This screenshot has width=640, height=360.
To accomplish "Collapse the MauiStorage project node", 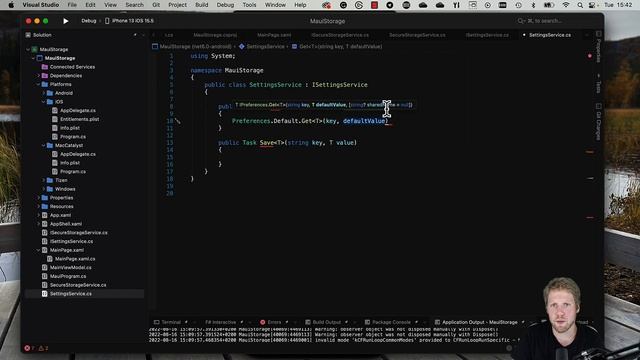I will 33,58.
